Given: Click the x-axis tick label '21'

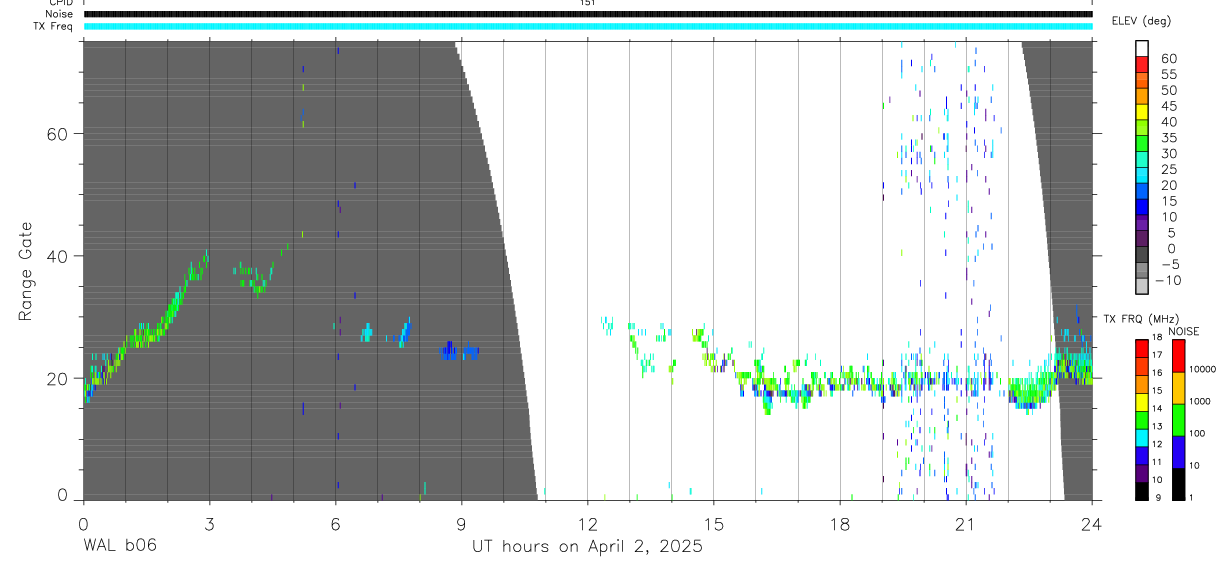Looking at the screenshot, I should pyautogui.click(x=965, y=523).
